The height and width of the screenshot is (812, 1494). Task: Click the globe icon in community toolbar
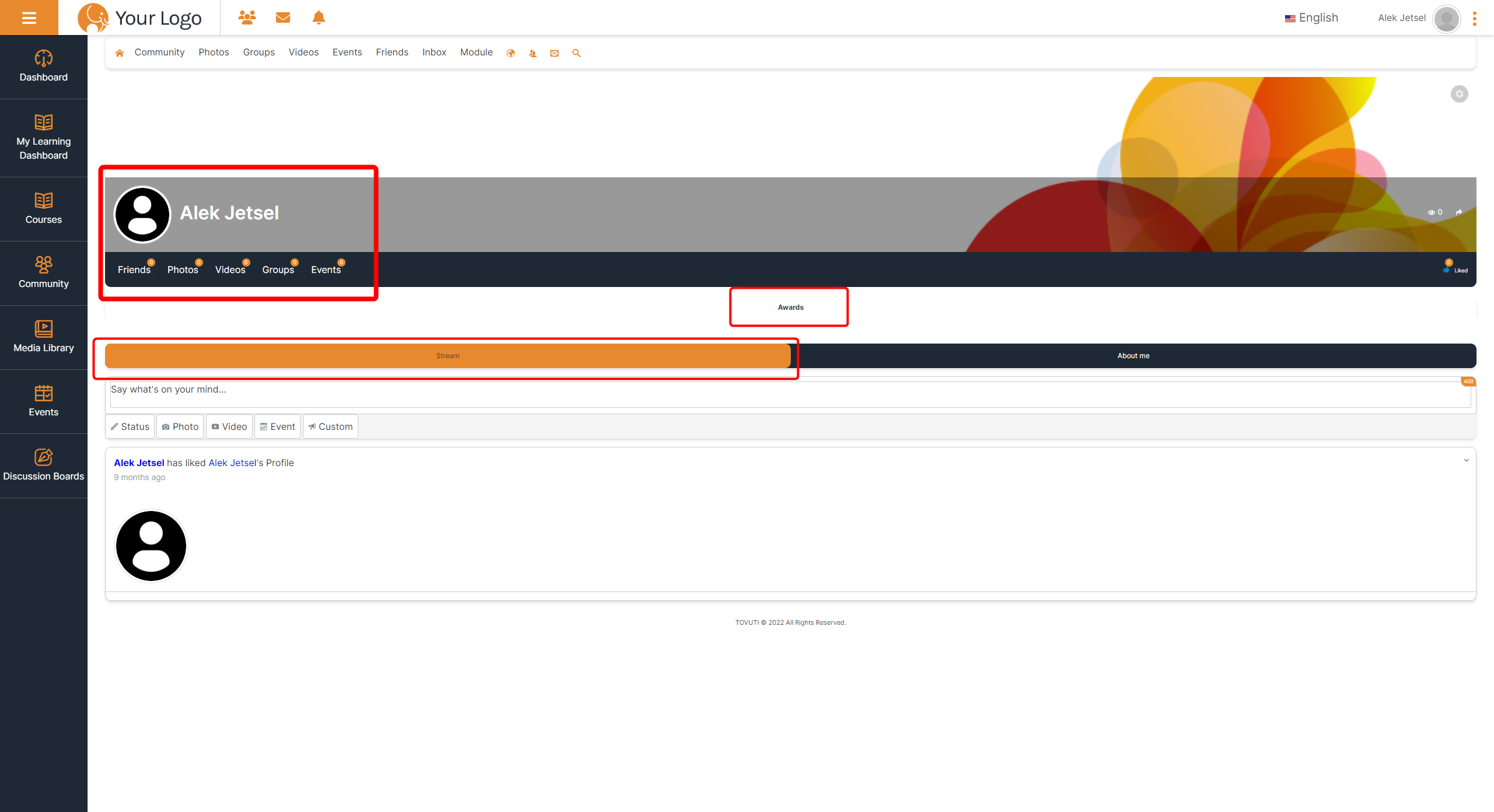511,53
